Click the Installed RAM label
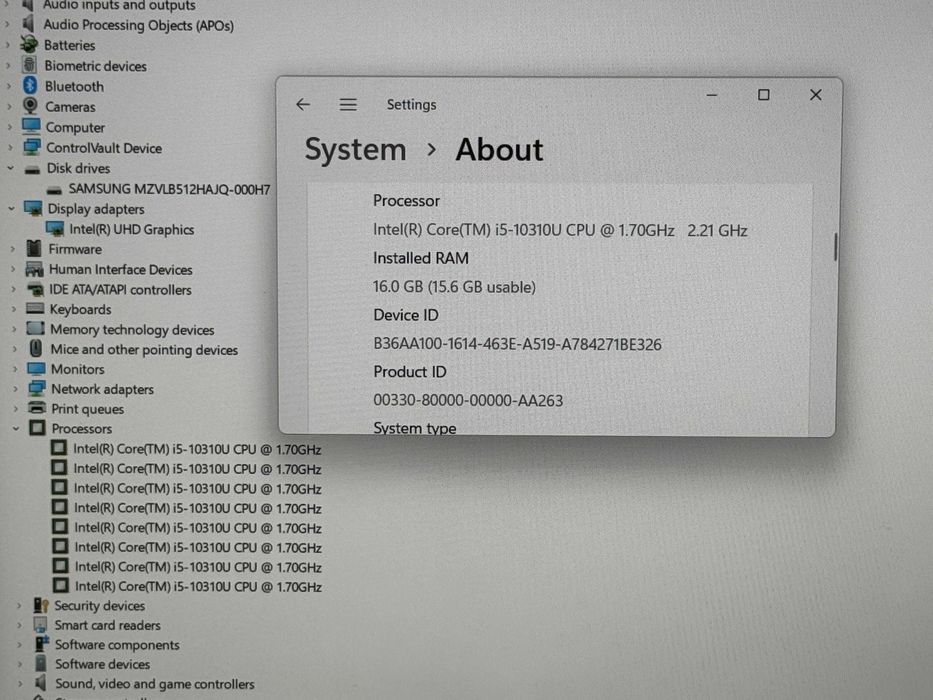This screenshot has height=700, width=933. point(421,258)
